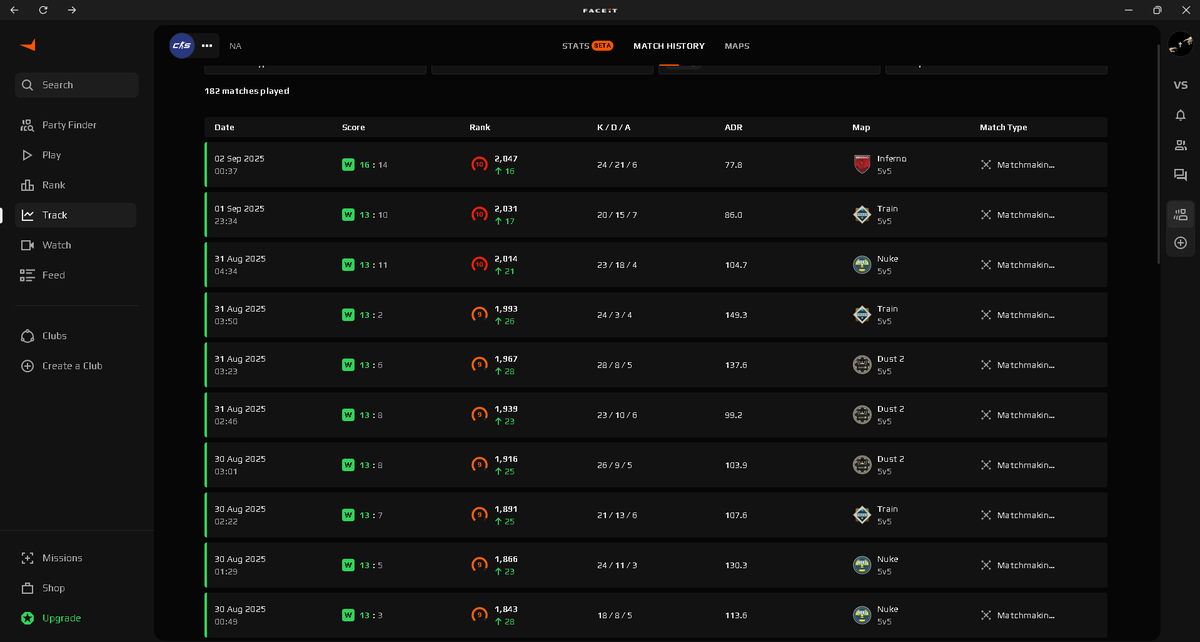Click win badge for 13:10 score
The width and height of the screenshot is (1200, 642).
point(348,214)
